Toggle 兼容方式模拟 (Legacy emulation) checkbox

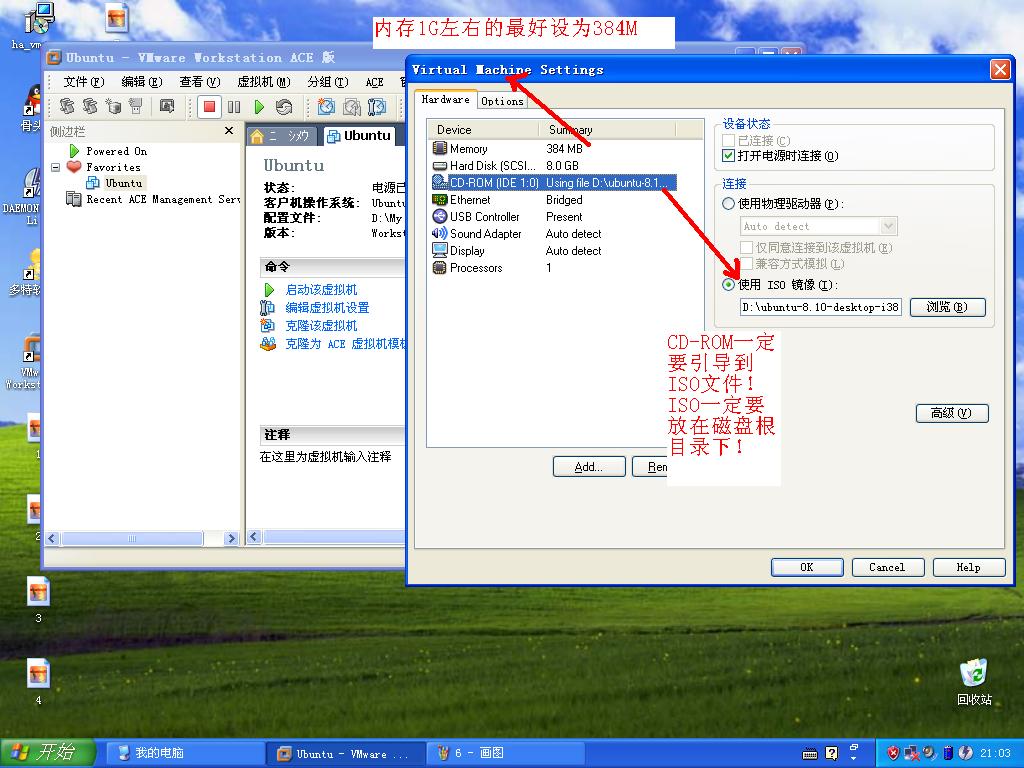click(x=746, y=264)
